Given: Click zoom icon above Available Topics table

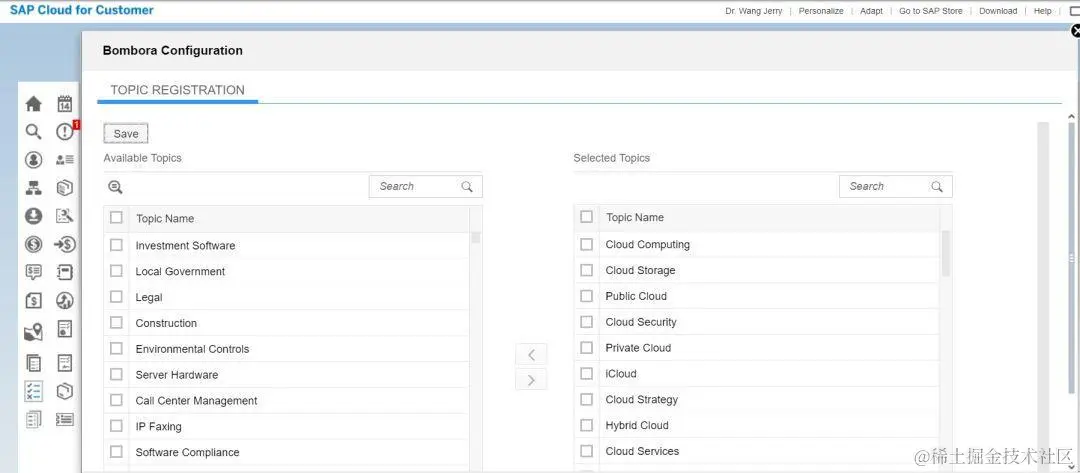Looking at the screenshot, I should (x=115, y=187).
